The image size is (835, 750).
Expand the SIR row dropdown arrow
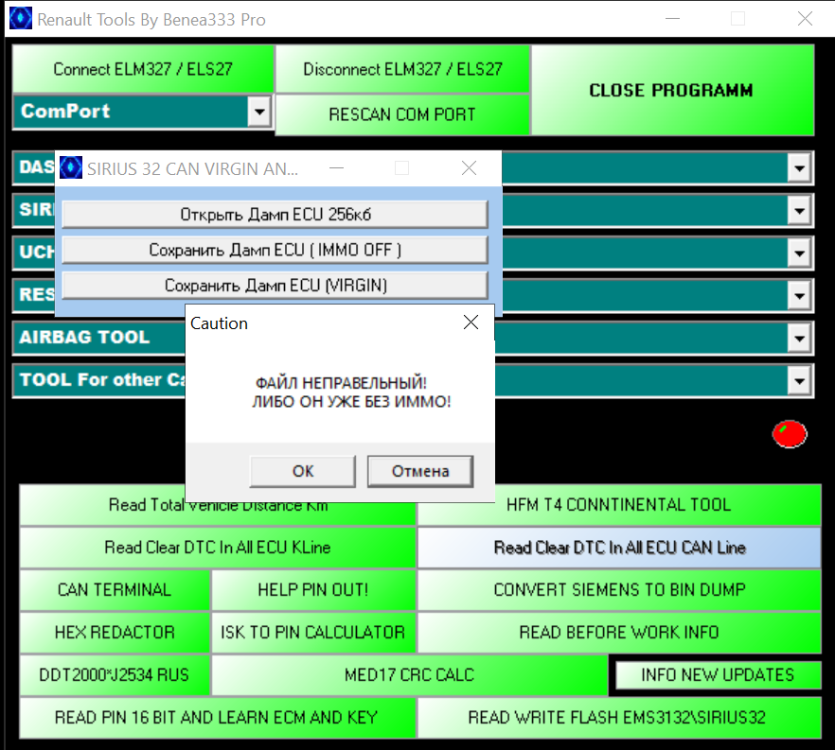[799, 211]
